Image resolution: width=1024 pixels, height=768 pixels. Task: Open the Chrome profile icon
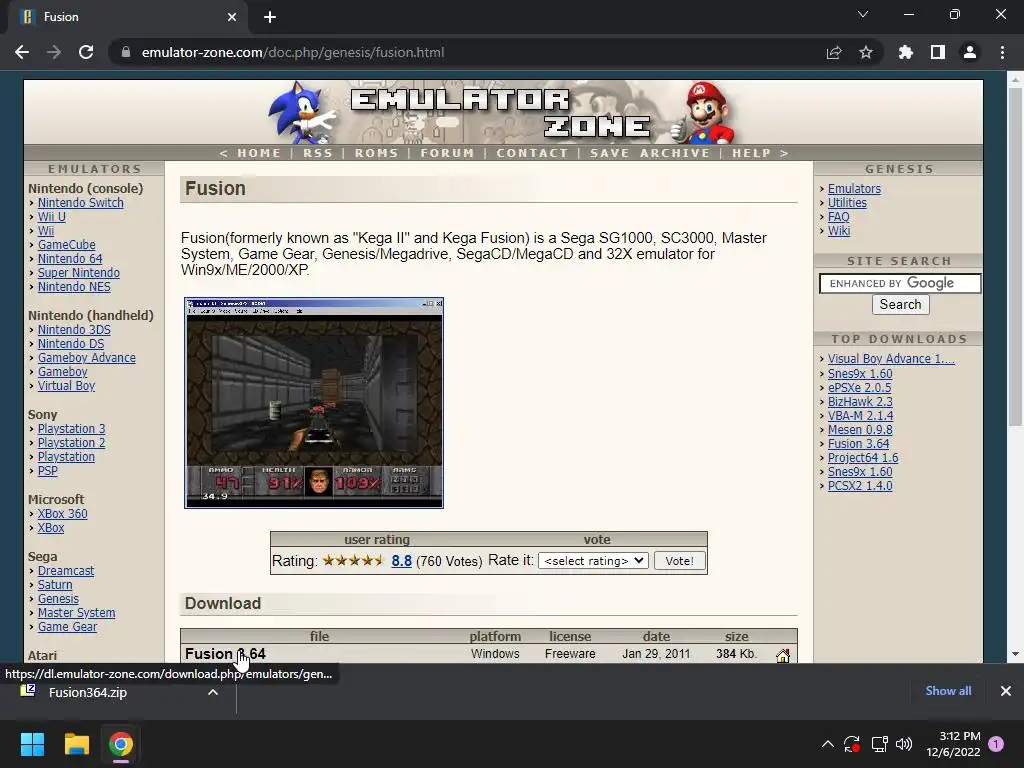pyautogui.click(x=970, y=52)
